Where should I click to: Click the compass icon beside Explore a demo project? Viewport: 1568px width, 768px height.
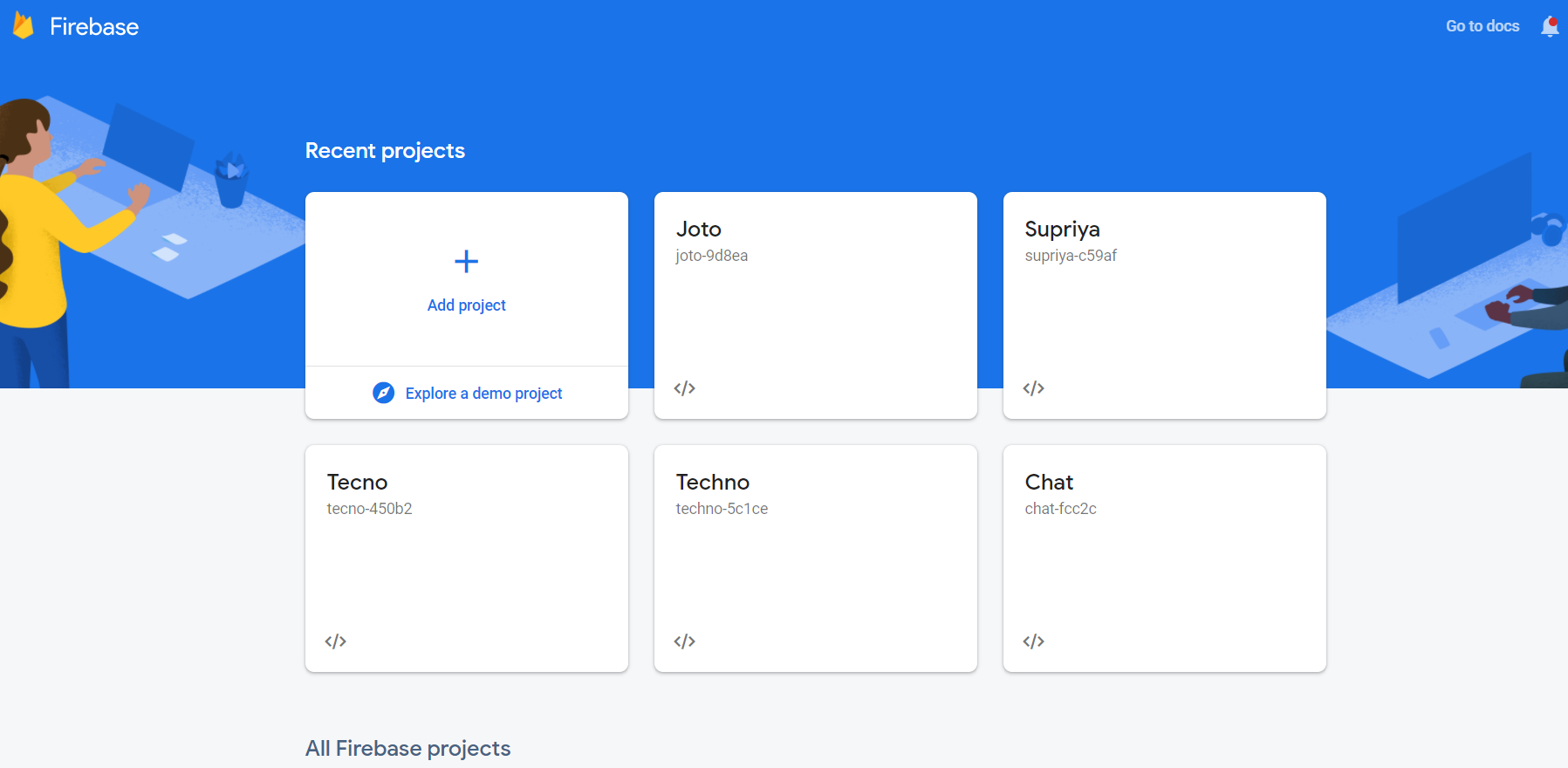pos(384,393)
